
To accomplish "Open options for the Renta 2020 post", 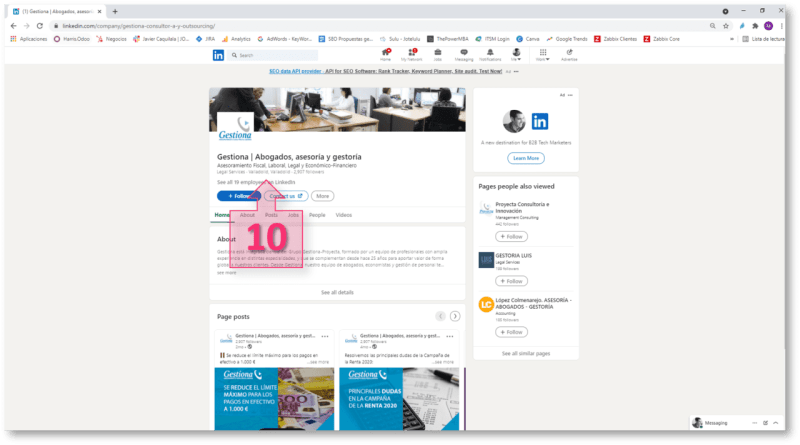I will (x=449, y=336).
